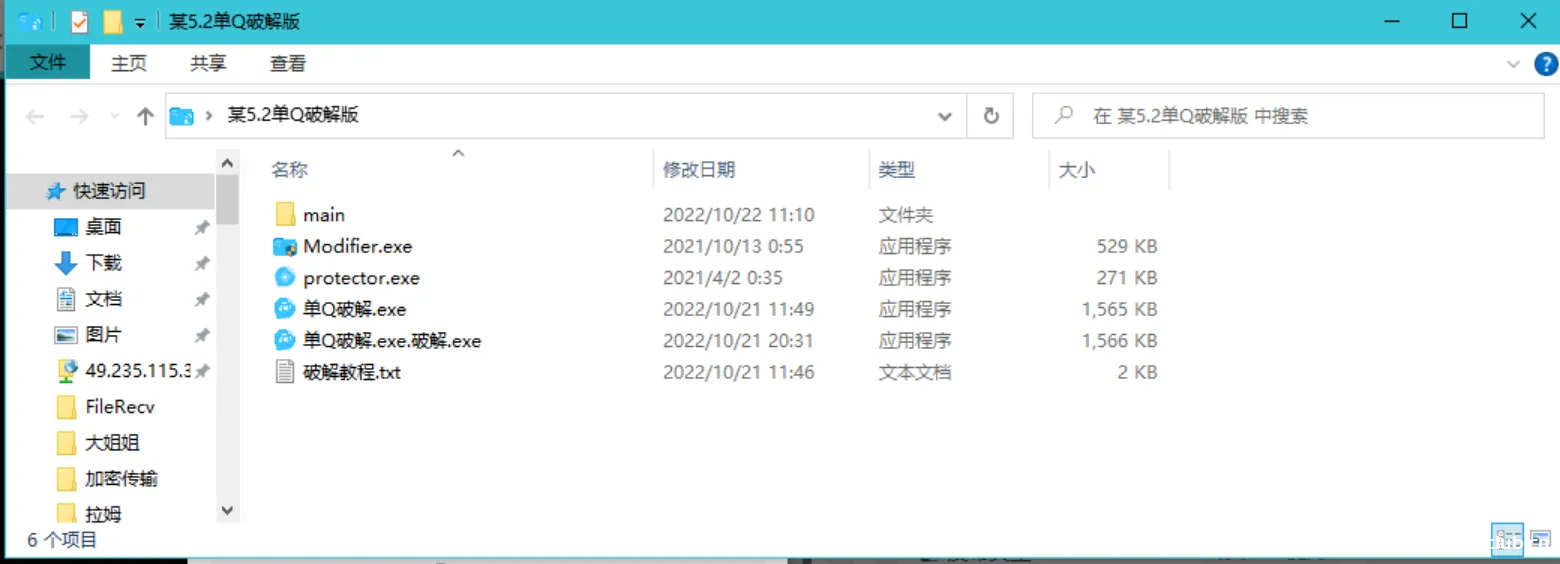Go up one folder level
This screenshot has width=1560, height=564.
pyautogui.click(x=145, y=117)
